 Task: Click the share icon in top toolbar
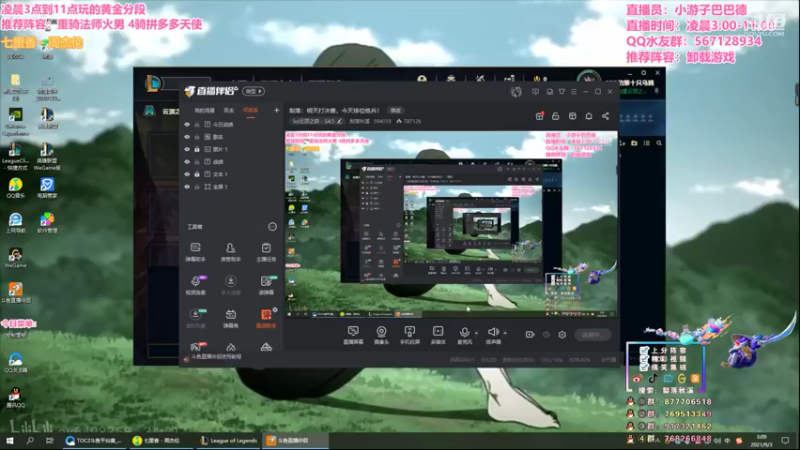pyautogui.click(x=605, y=116)
